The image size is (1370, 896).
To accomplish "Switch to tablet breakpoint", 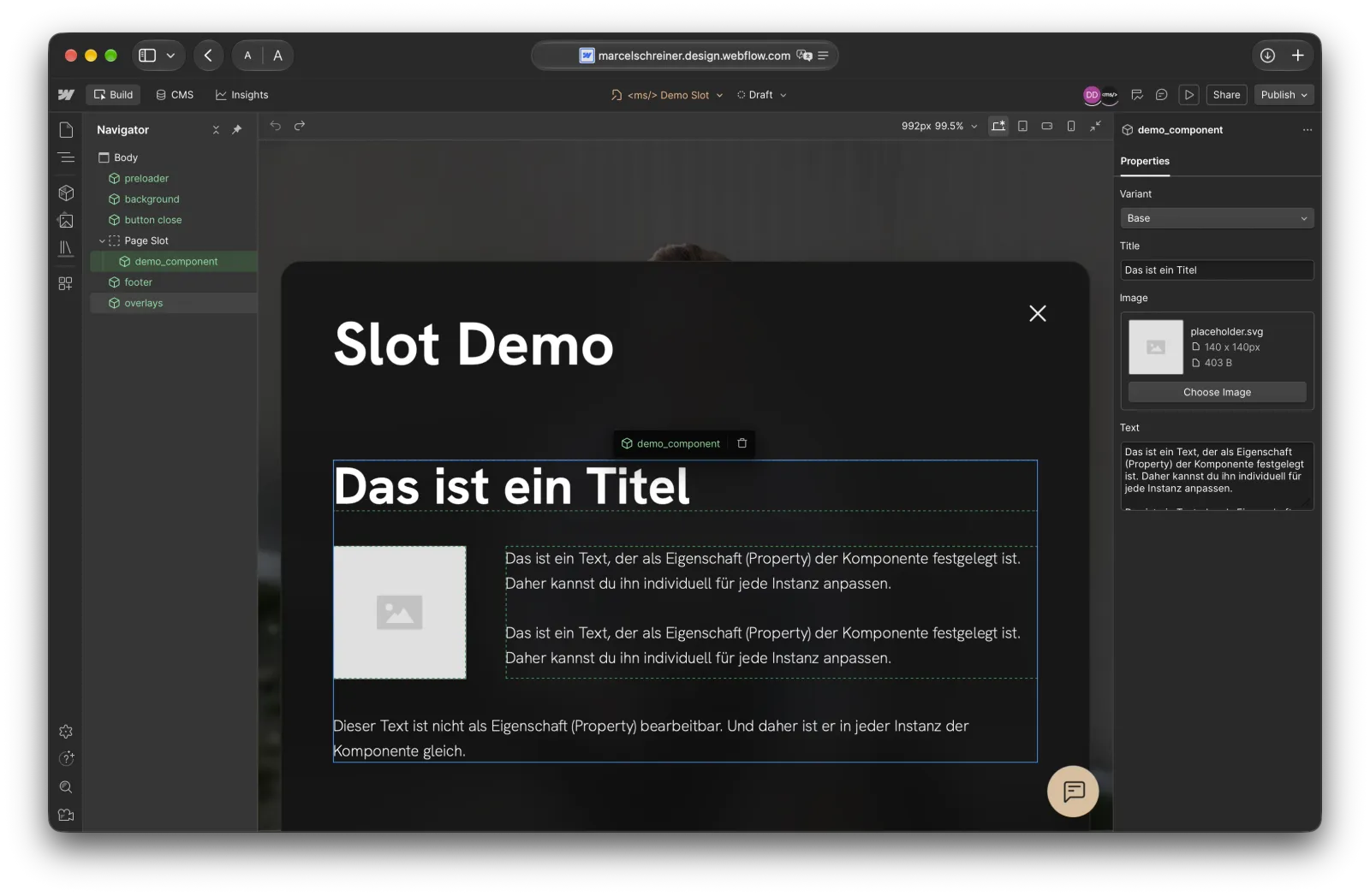I will click(x=1022, y=126).
